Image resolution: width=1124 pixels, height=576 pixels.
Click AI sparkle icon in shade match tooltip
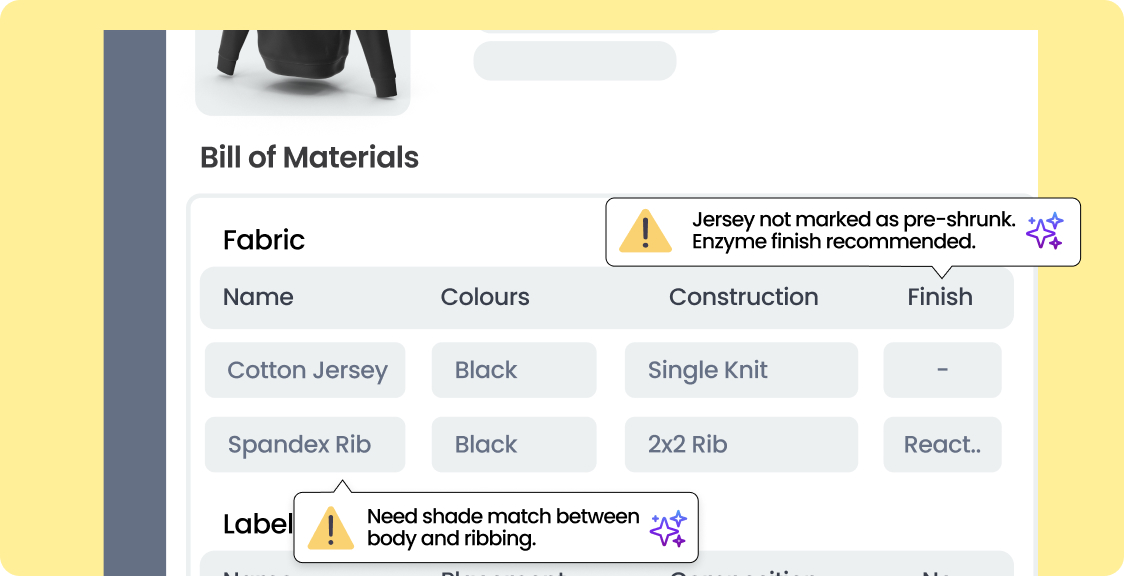[x=668, y=528]
